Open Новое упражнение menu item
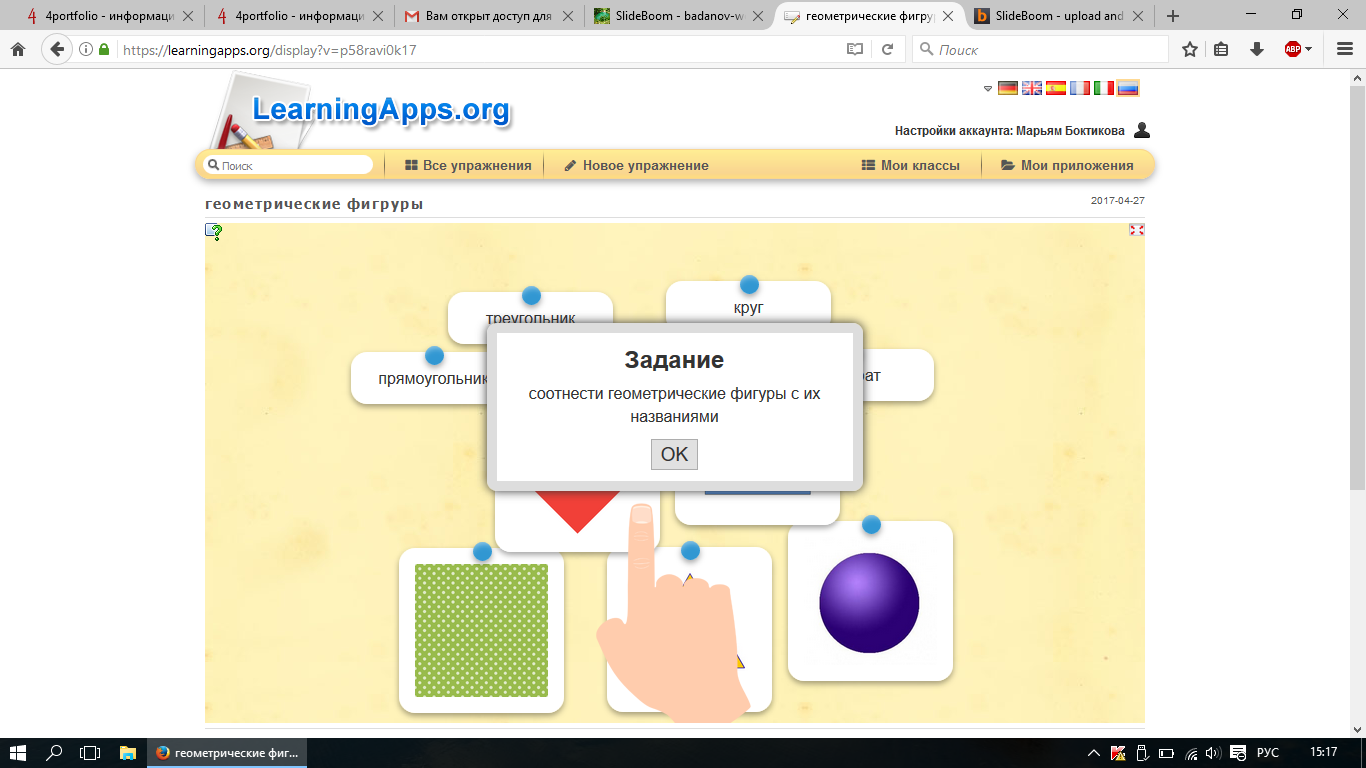This screenshot has width=1366, height=768. 636,166
